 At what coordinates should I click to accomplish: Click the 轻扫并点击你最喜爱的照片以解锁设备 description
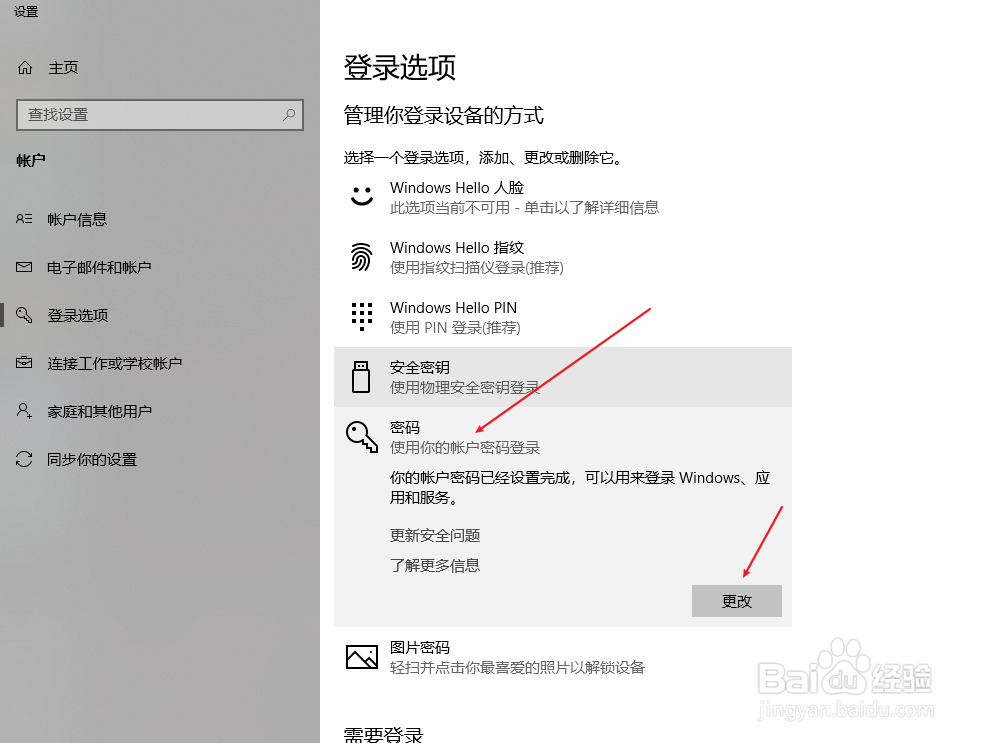click(517, 667)
